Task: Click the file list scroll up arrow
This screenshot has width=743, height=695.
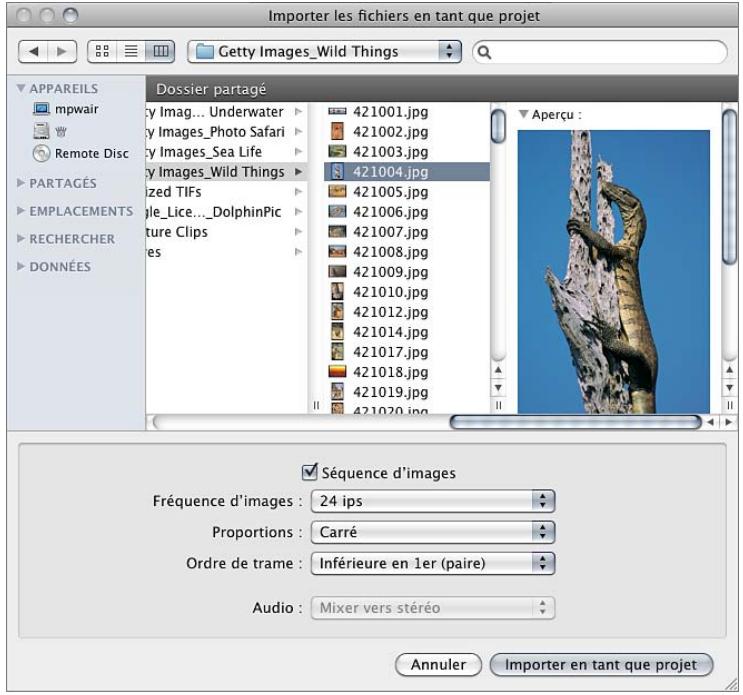Action: pos(498,370)
